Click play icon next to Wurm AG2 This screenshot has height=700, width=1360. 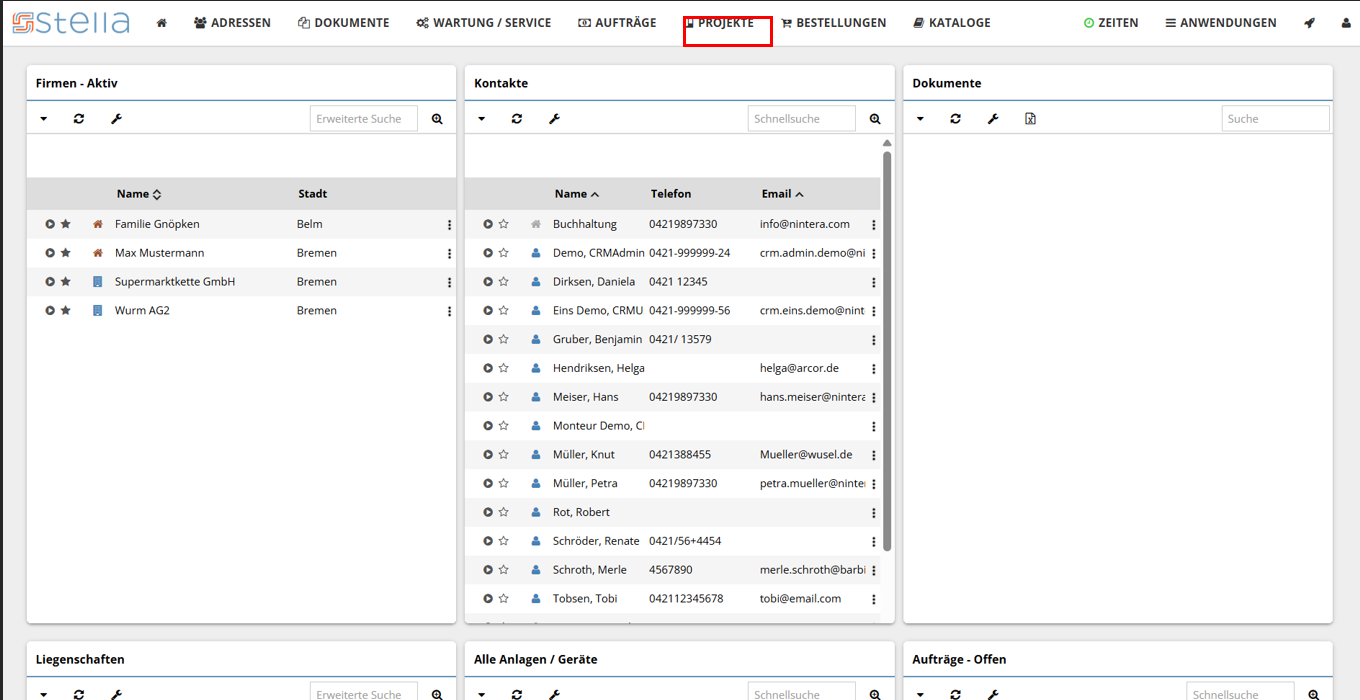coord(50,311)
